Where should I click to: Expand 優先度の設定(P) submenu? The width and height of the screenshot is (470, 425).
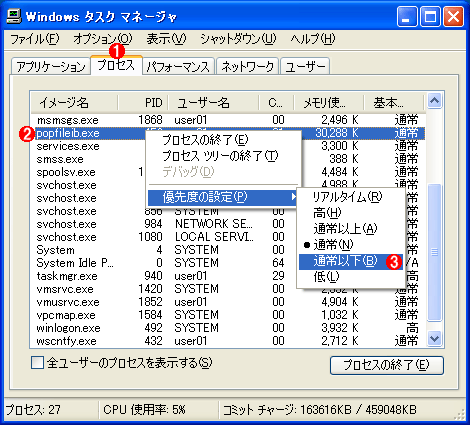(x=223, y=197)
